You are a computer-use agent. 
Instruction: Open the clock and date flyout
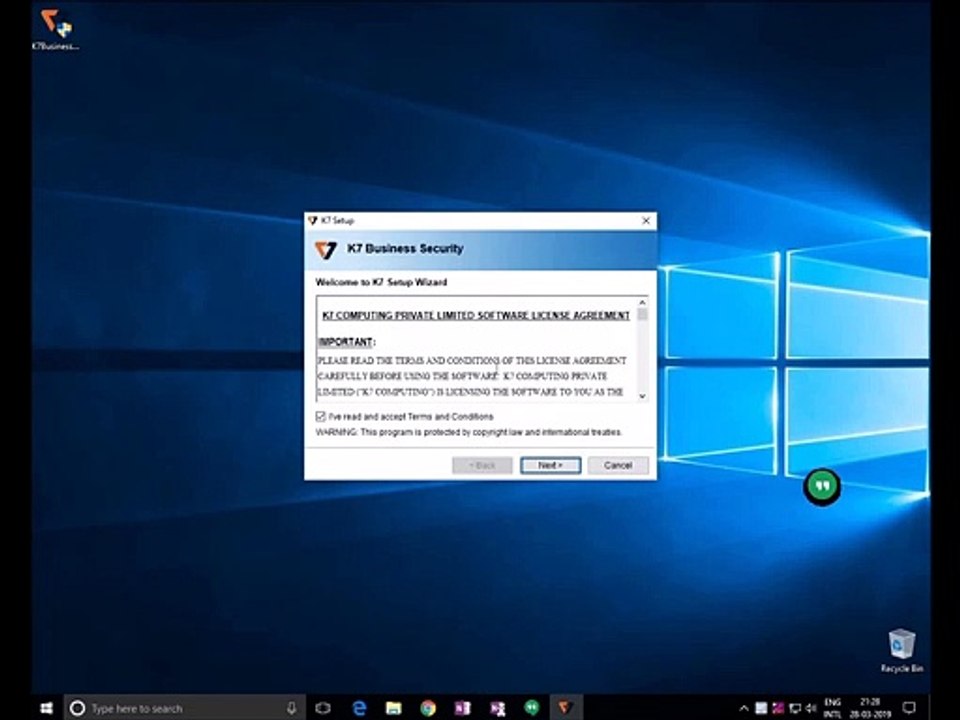click(x=870, y=708)
